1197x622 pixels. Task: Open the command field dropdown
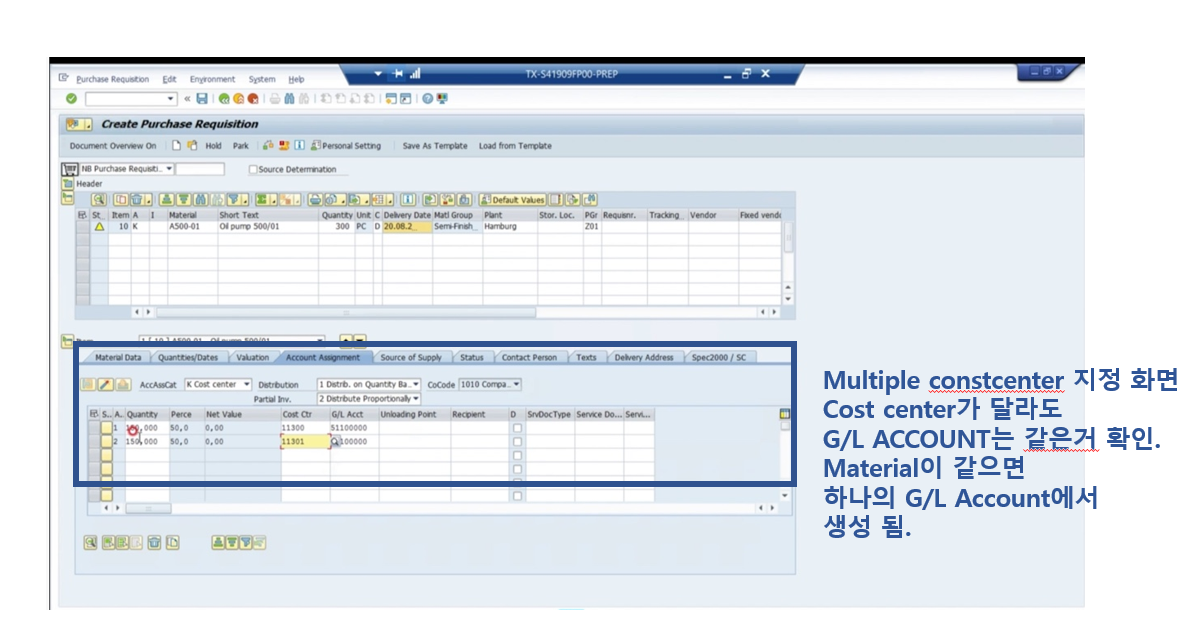click(170, 98)
